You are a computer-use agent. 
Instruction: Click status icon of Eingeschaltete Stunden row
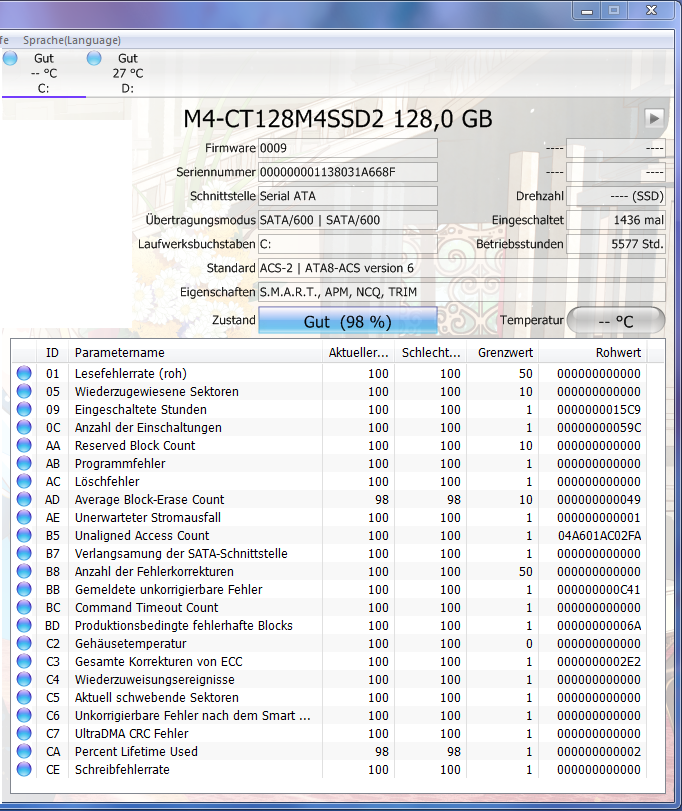coord(24,410)
